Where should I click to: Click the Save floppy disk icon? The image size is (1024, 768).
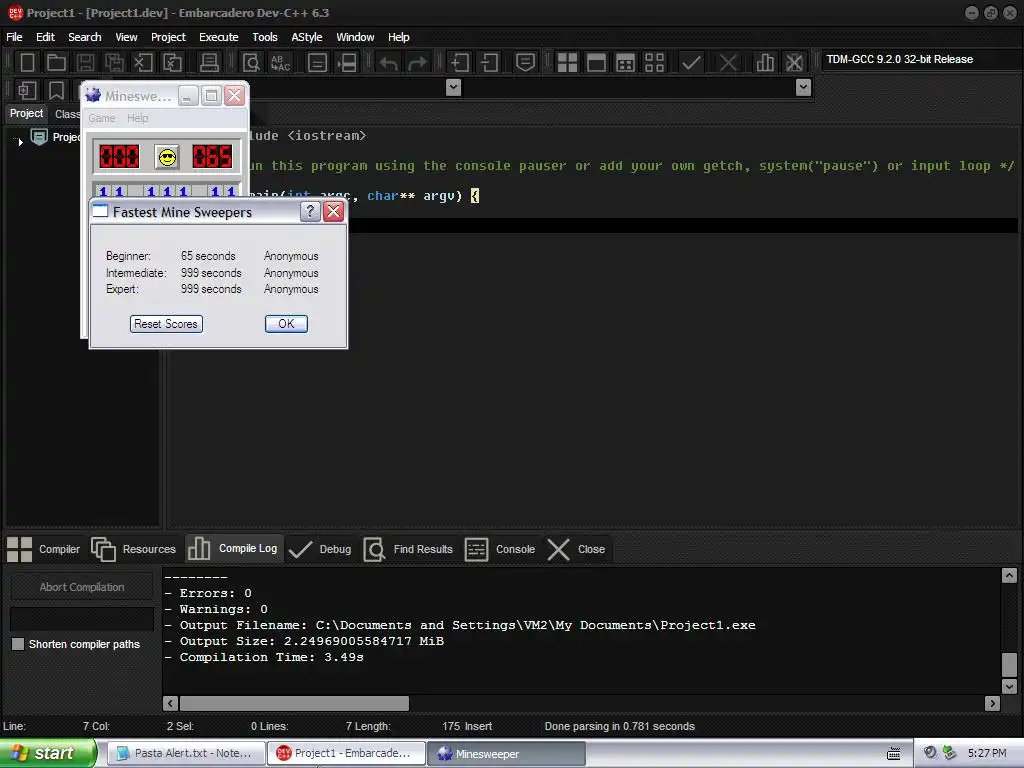(85, 63)
